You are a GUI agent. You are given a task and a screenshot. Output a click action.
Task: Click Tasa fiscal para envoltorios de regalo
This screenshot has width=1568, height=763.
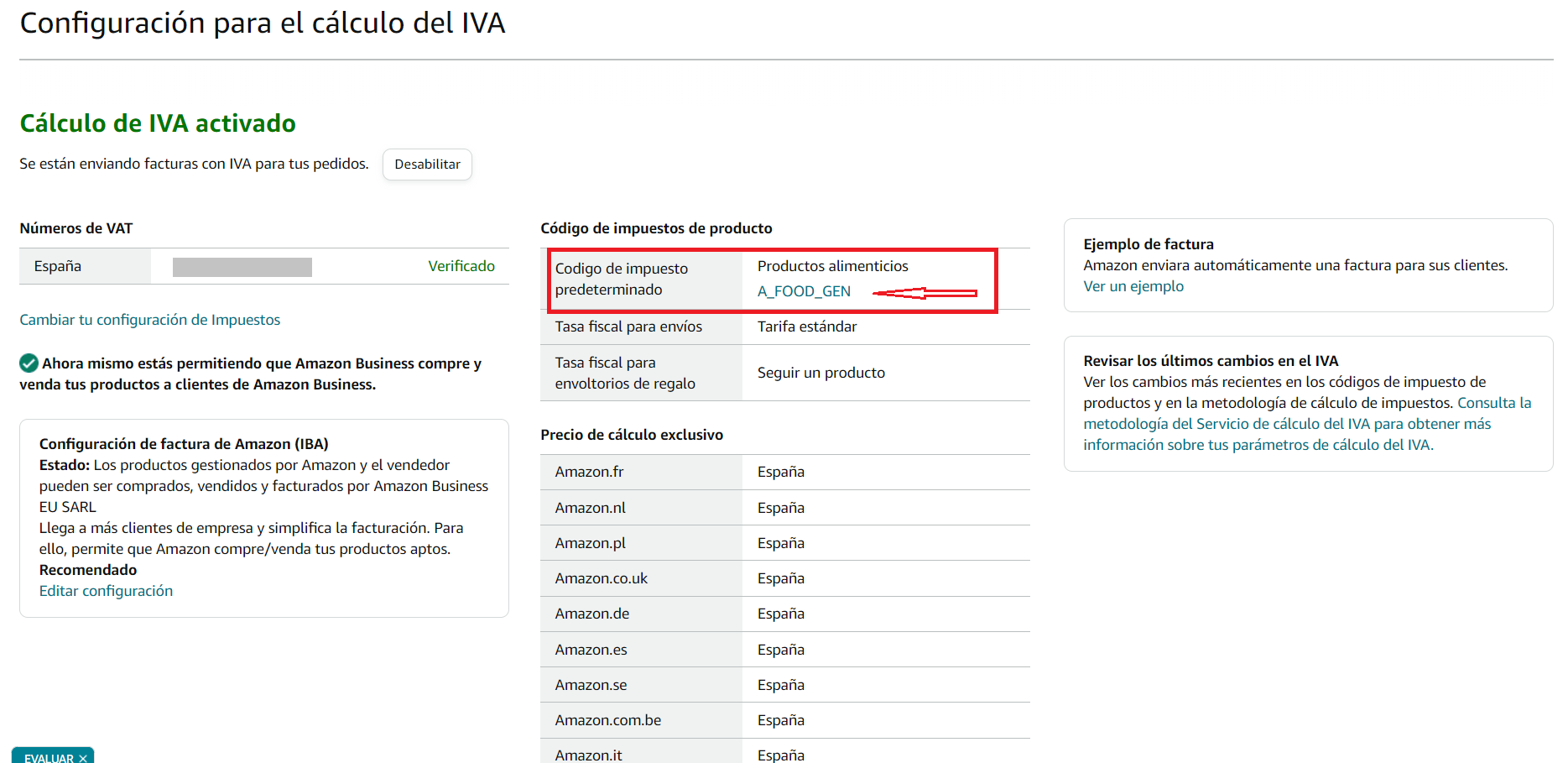[x=625, y=373]
